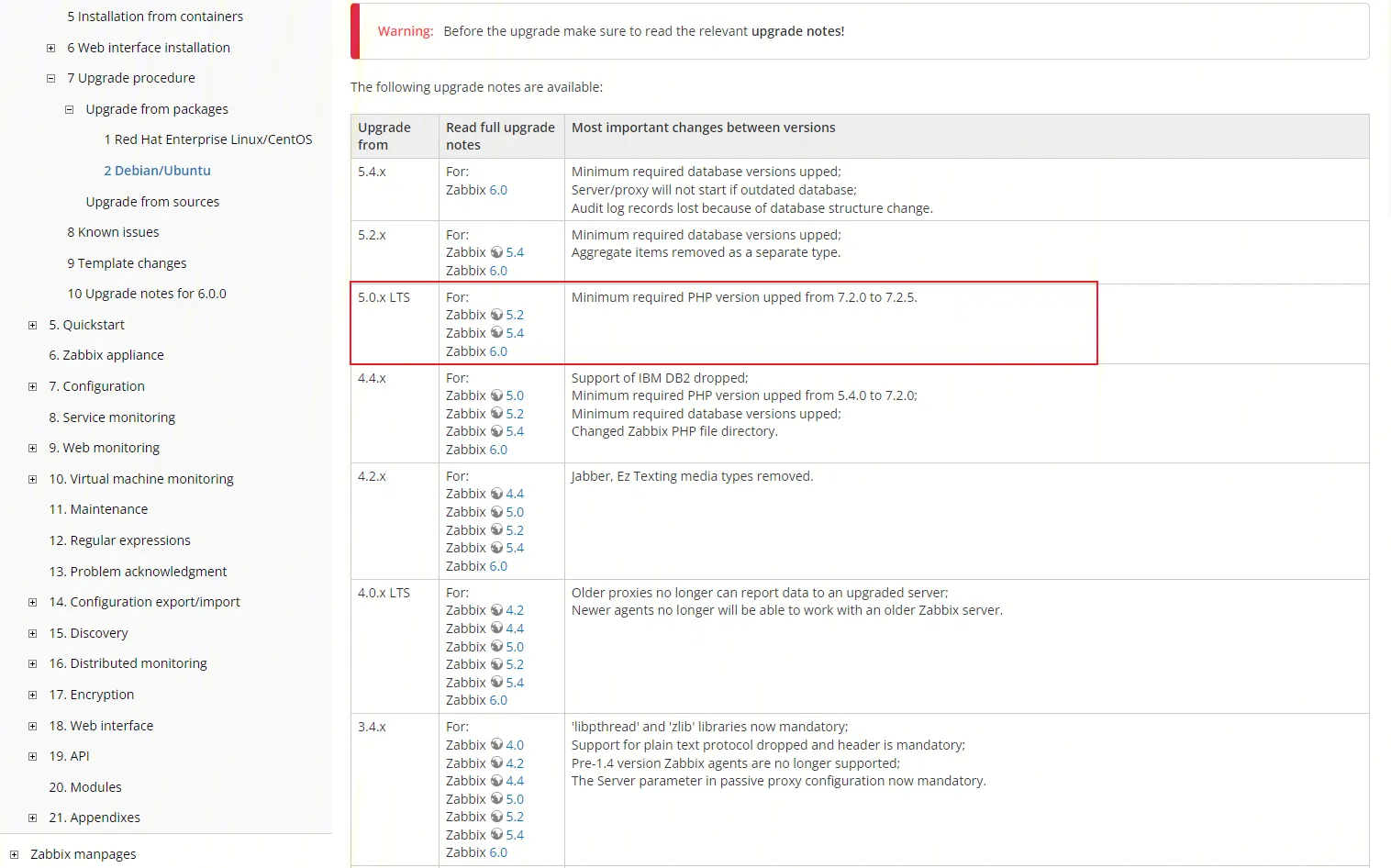Click globe icon beside 4.4 in 4.2.x row
This screenshot has width=1391, height=868.
(496, 494)
